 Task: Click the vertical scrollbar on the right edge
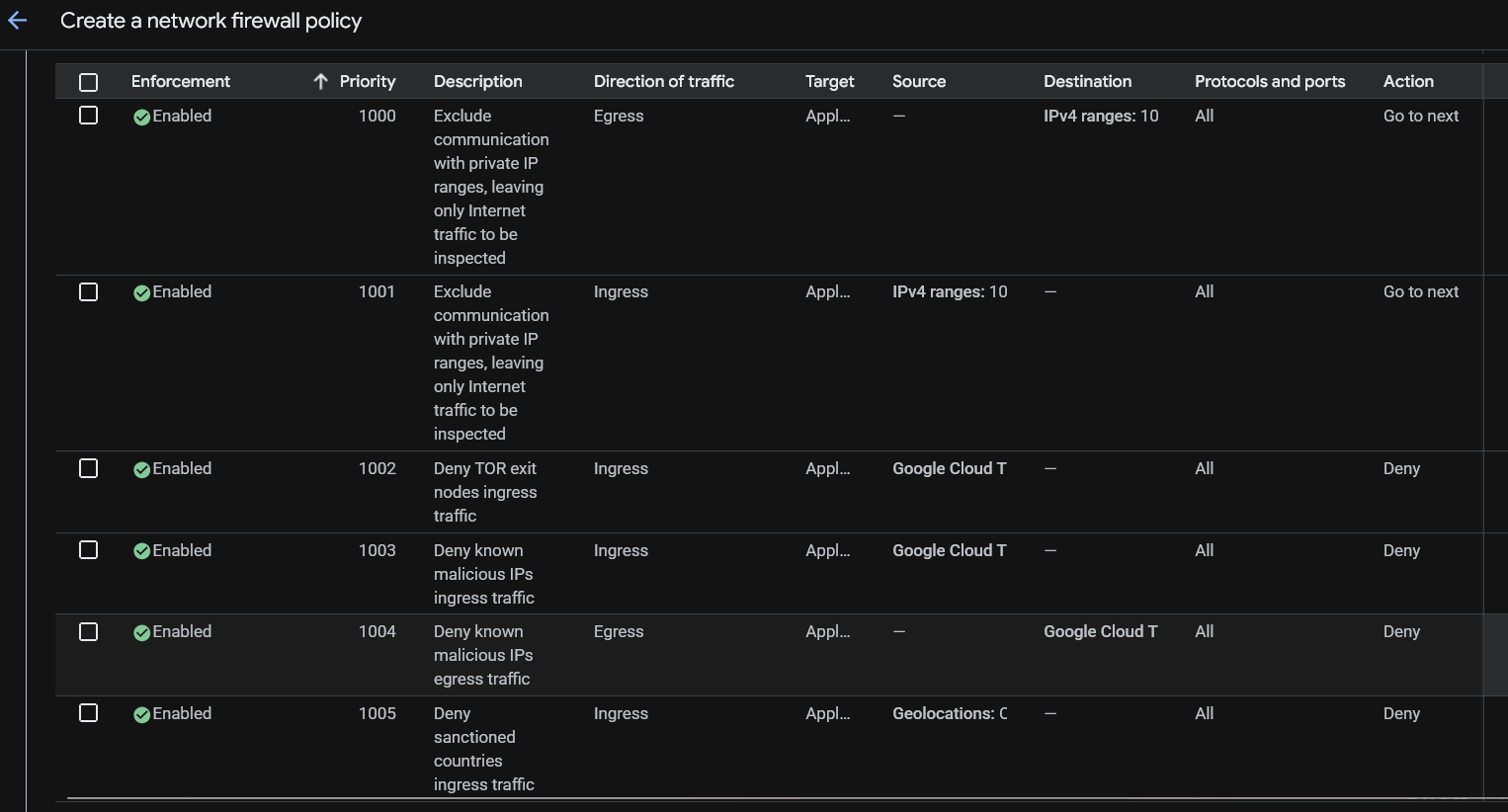pos(1492,654)
